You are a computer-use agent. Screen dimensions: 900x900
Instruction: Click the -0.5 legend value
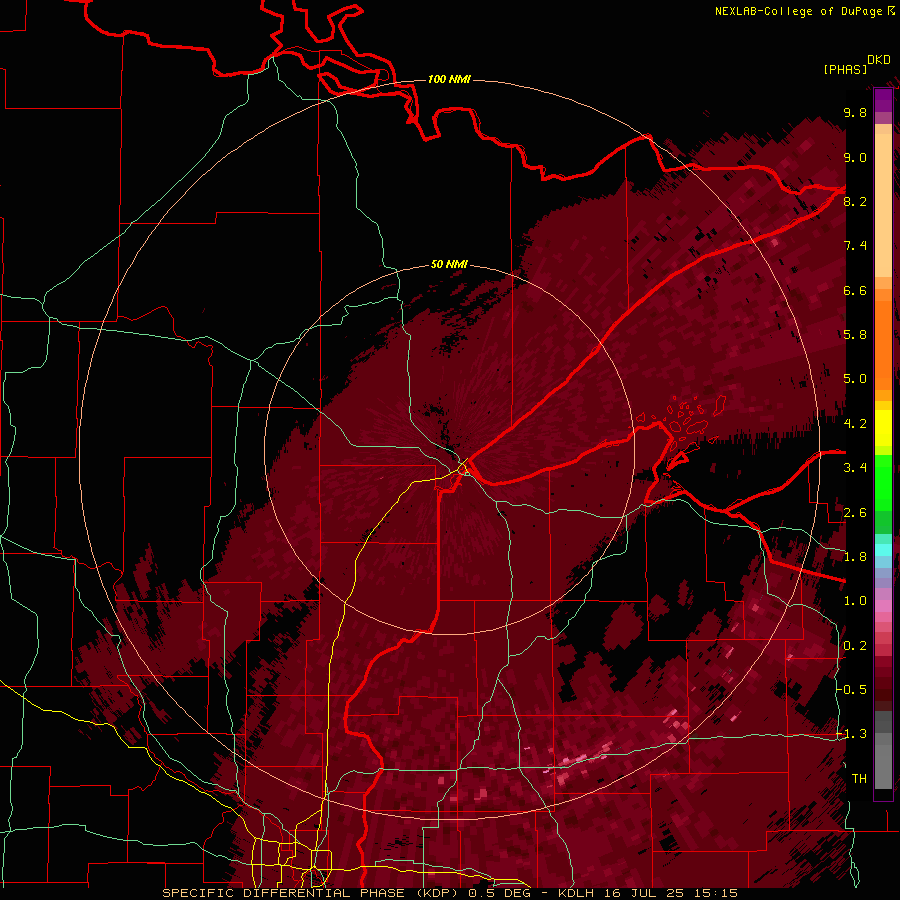852,690
